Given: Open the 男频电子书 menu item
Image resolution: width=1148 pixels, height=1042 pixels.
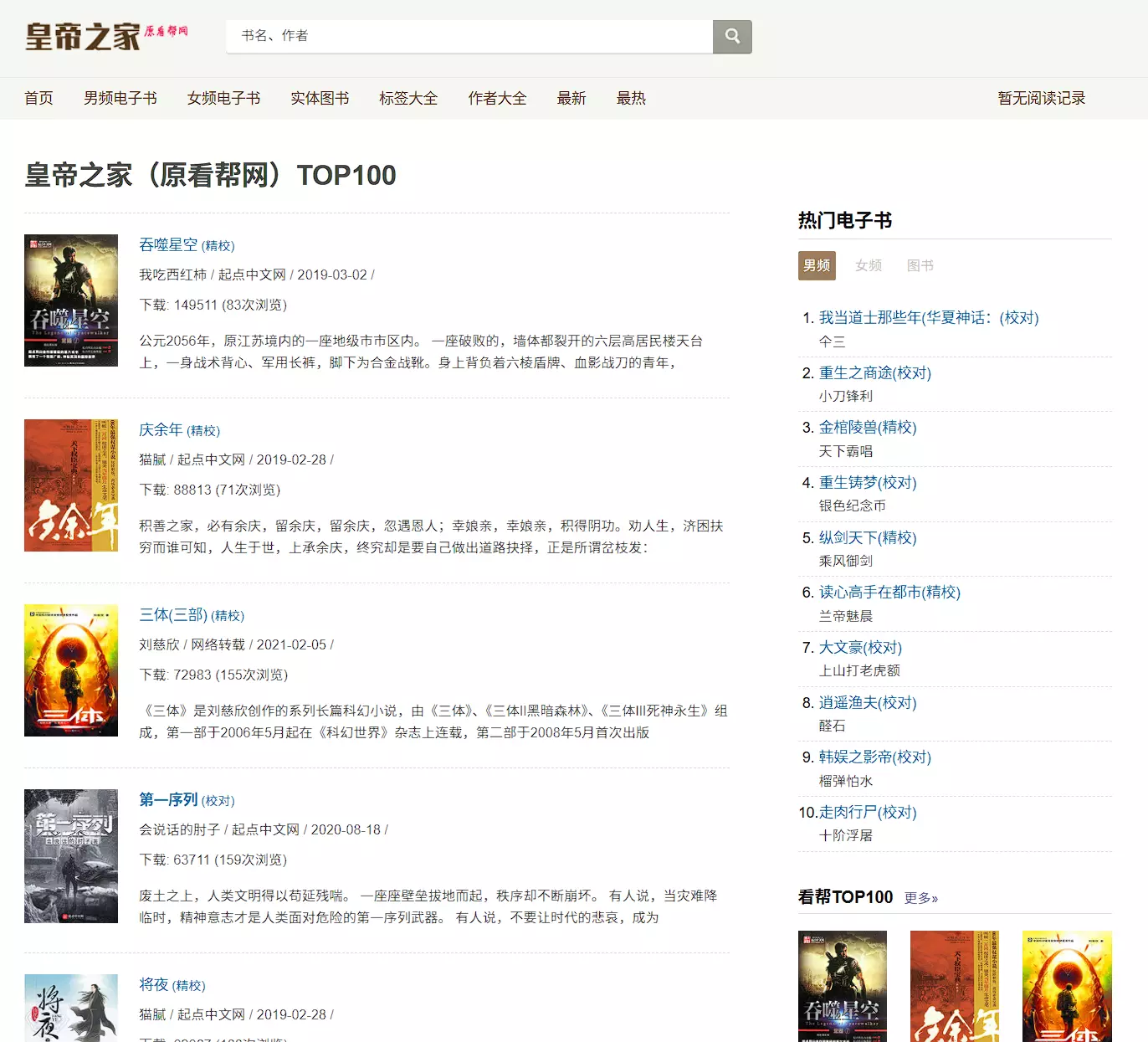Looking at the screenshot, I should click(120, 99).
